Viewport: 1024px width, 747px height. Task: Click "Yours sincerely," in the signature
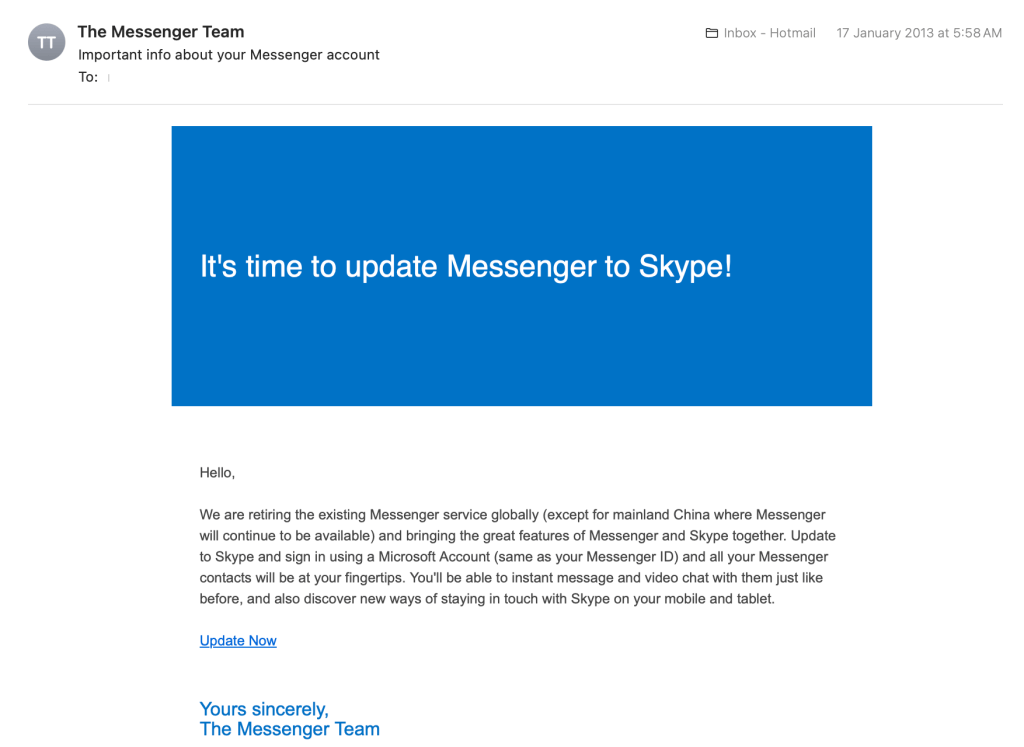coord(264,709)
